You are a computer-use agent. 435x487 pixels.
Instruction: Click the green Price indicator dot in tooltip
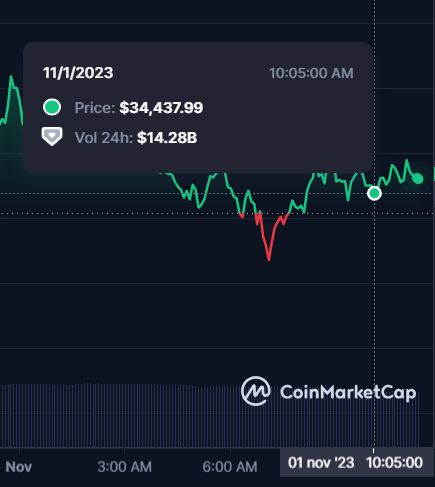pyautogui.click(x=52, y=107)
